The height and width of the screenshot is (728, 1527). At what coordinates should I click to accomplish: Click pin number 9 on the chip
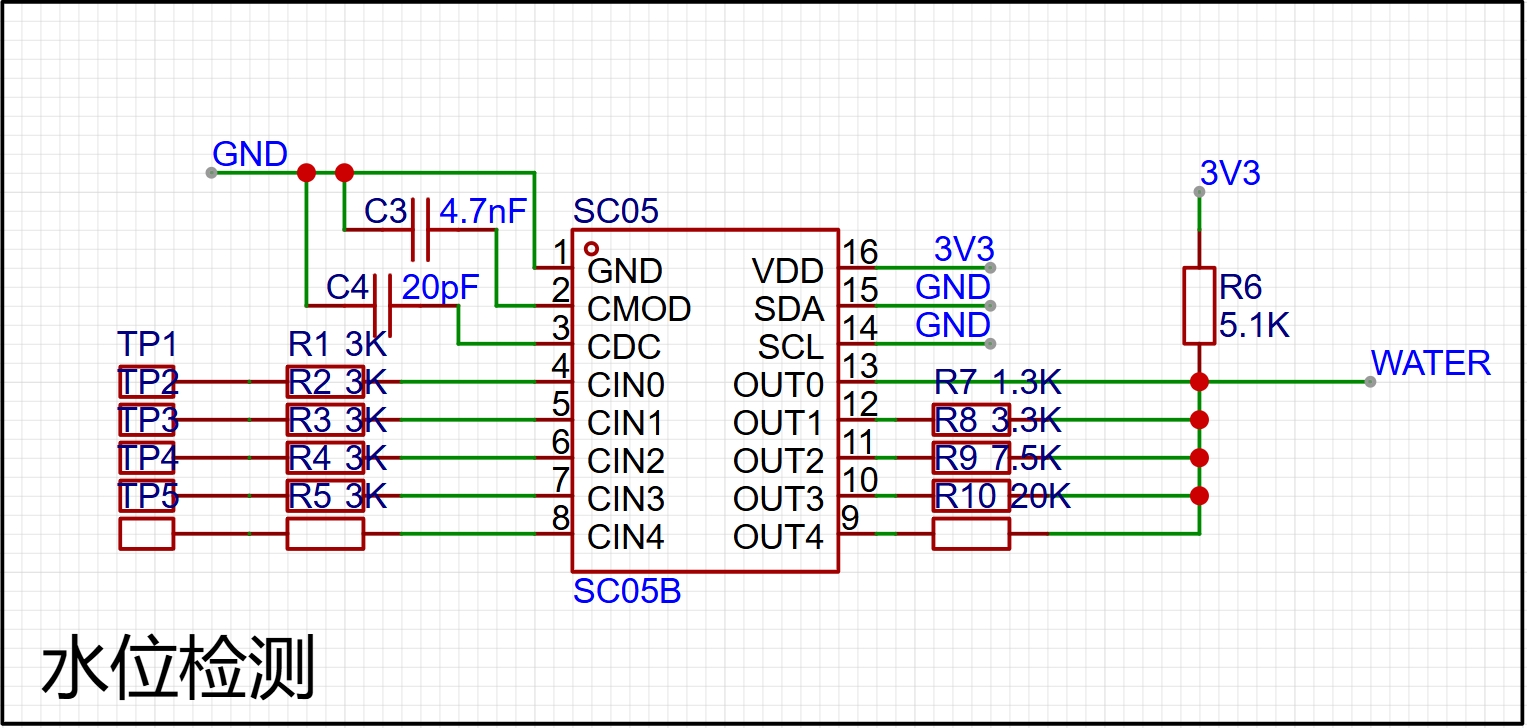pyautogui.click(x=851, y=518)
